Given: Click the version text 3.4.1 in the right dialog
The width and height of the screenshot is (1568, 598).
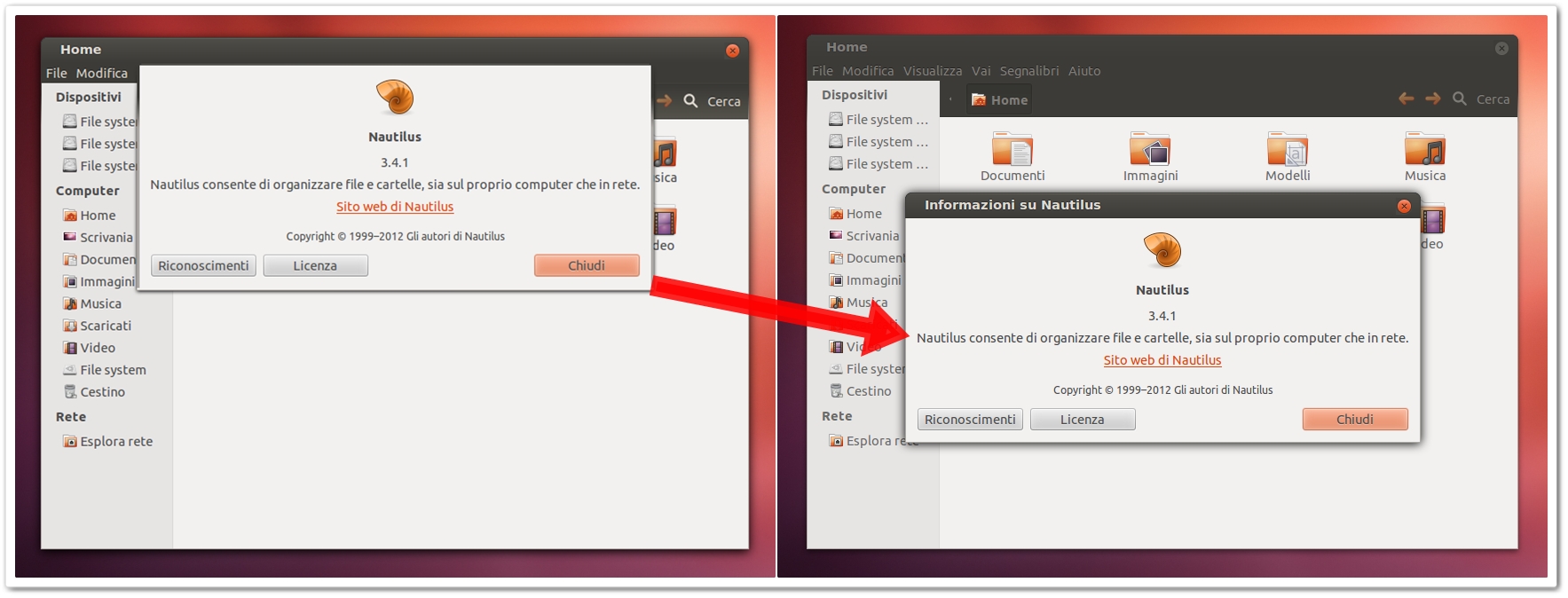Looking at the screenshot, I should coord(1162,316).
